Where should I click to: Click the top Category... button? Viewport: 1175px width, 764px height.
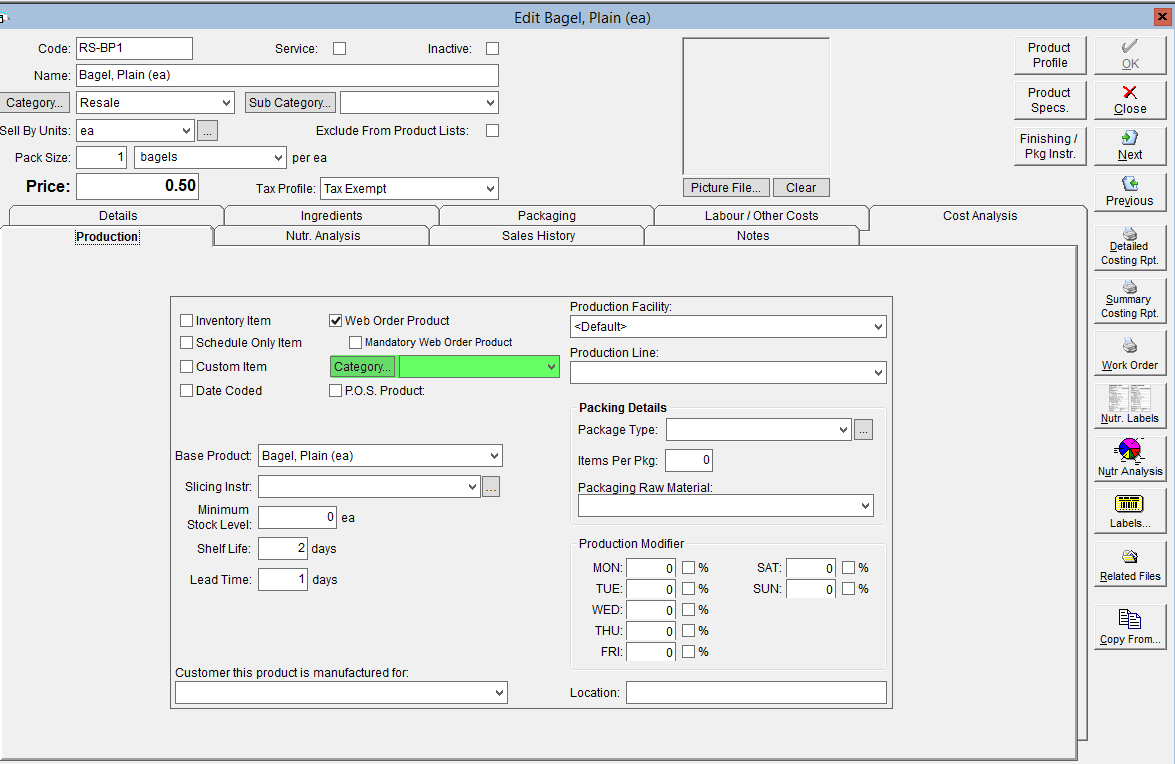[34, 103]
